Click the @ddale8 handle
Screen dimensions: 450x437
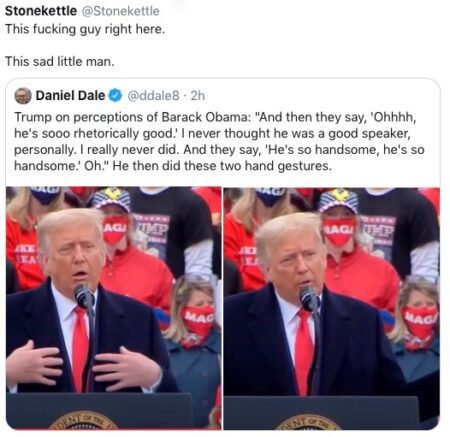(x=153, y=96)
